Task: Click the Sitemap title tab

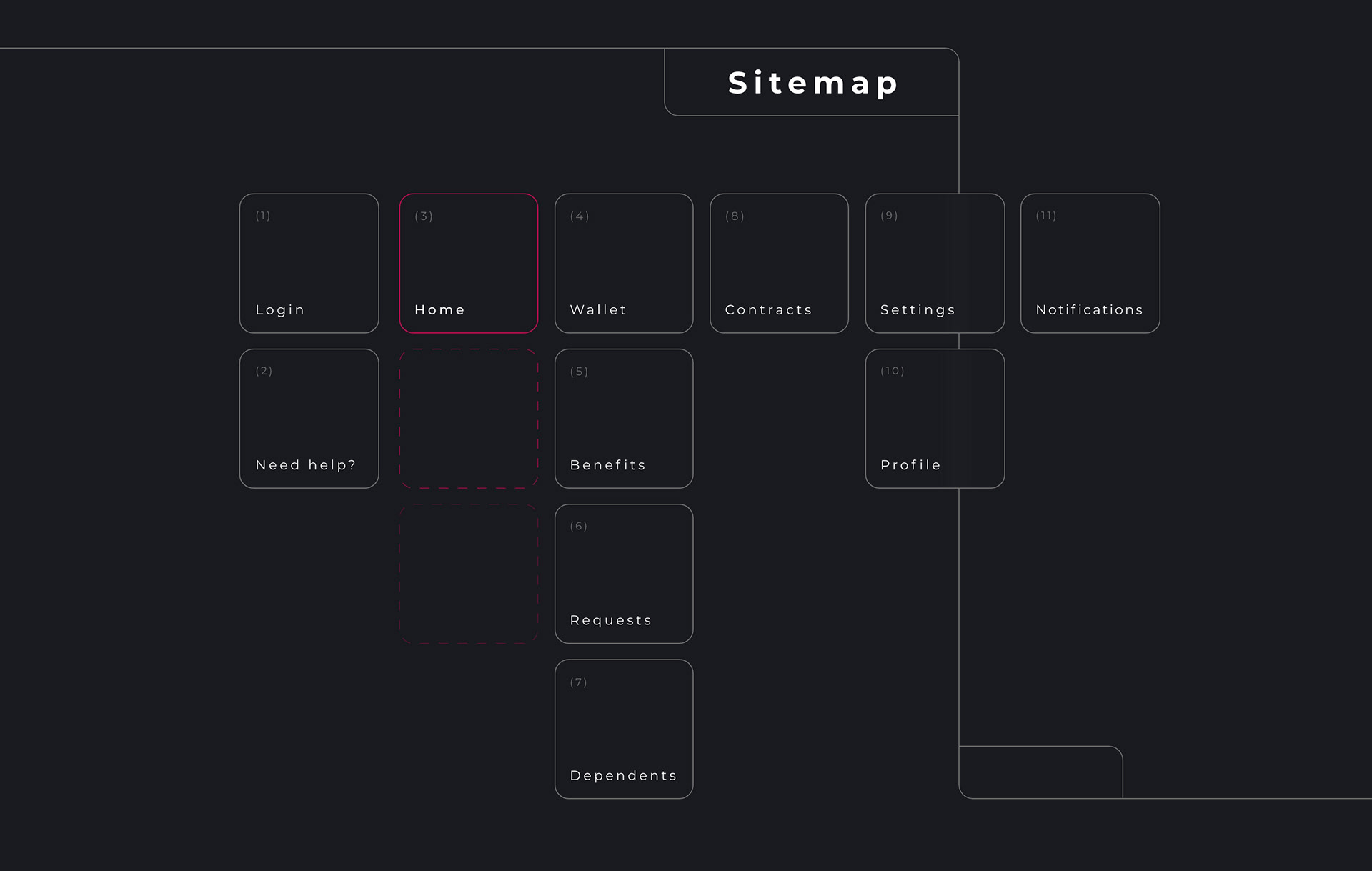Action: tap(811, 82)
